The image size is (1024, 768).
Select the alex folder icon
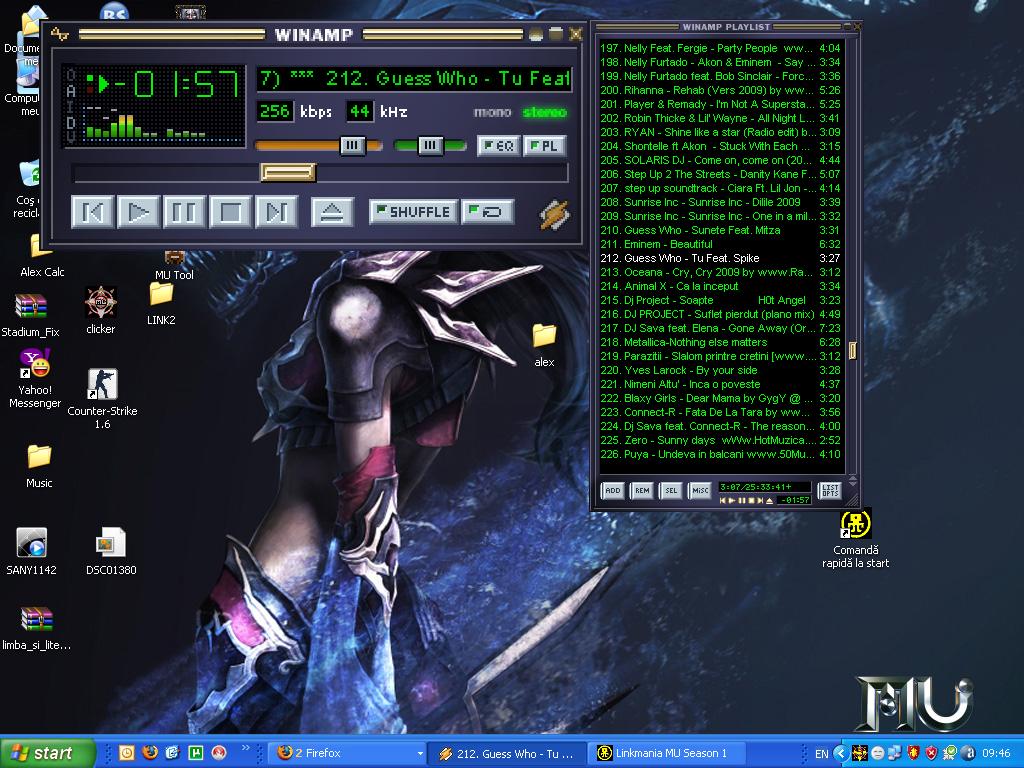point(544,345)
